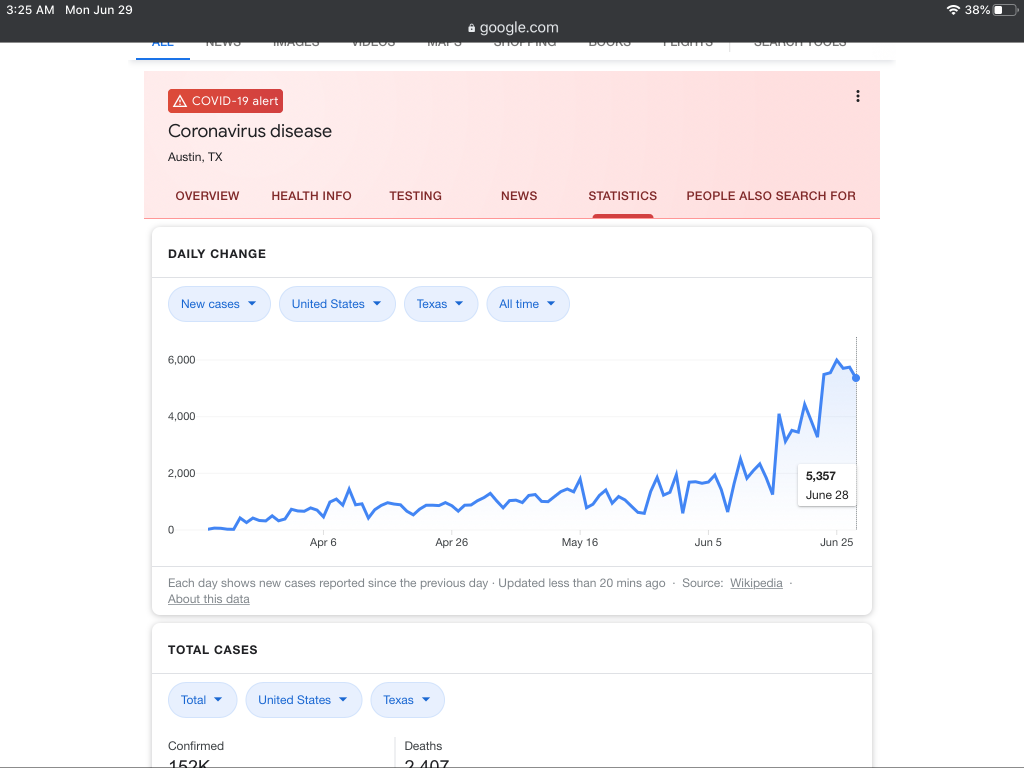Select the June 28 data point on chart

click(x=856, y=378)
